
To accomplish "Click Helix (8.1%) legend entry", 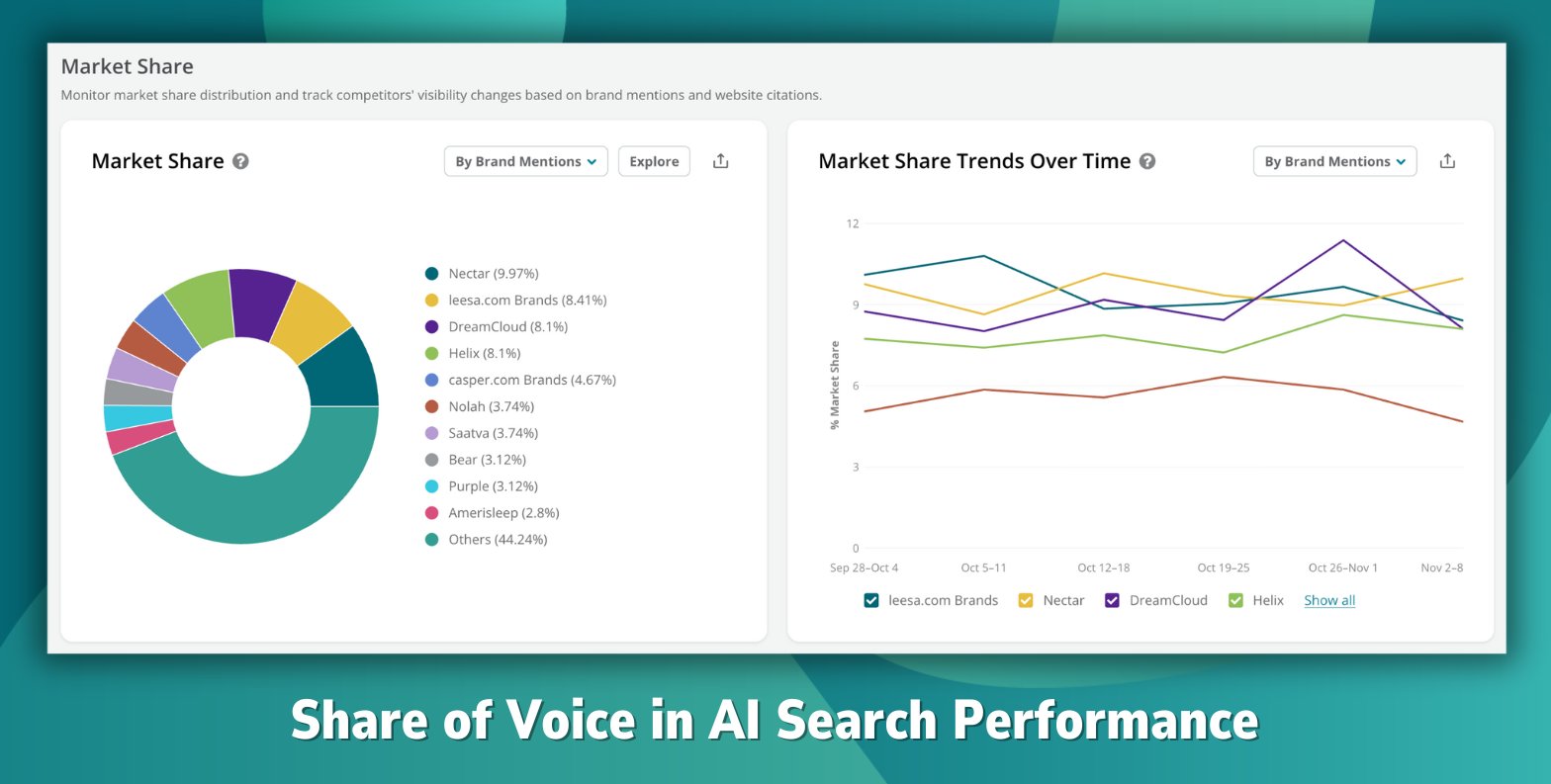I will pyautogui.click(x=473, y=353).
